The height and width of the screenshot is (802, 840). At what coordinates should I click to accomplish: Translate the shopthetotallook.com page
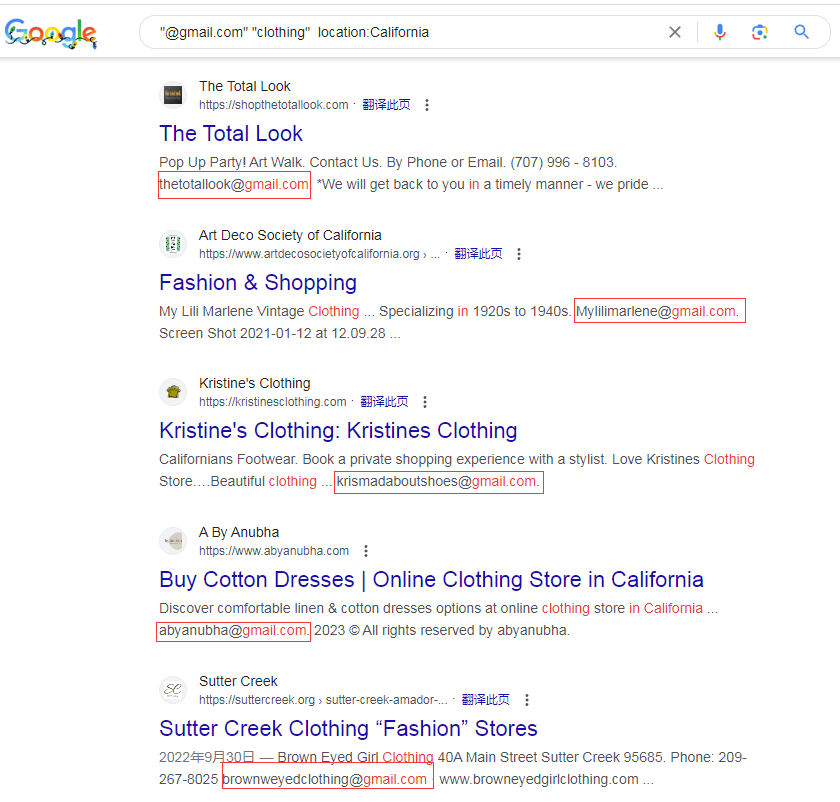coord(386,105)
